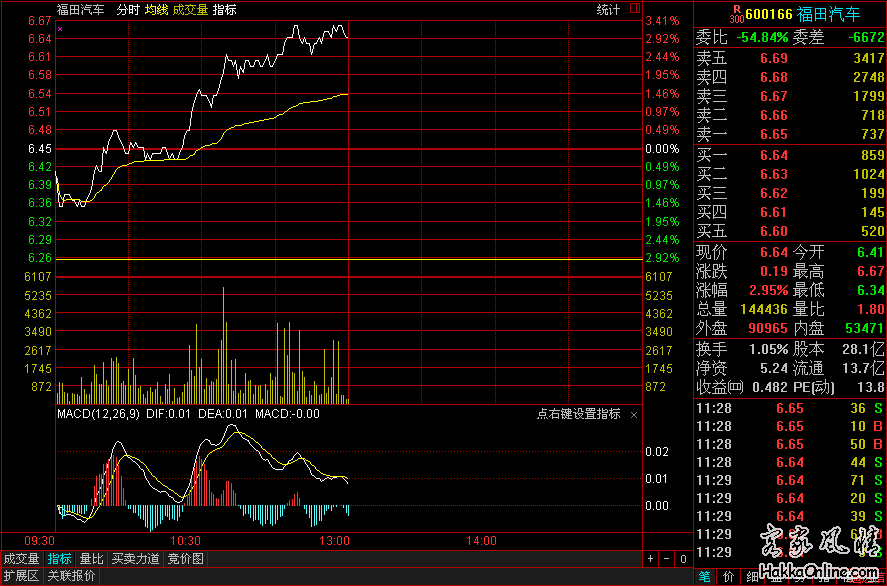Viewport: 887px width, 586px height.
Task: Select the 11:29 trade with volume 71
Action: click(790, 480)
